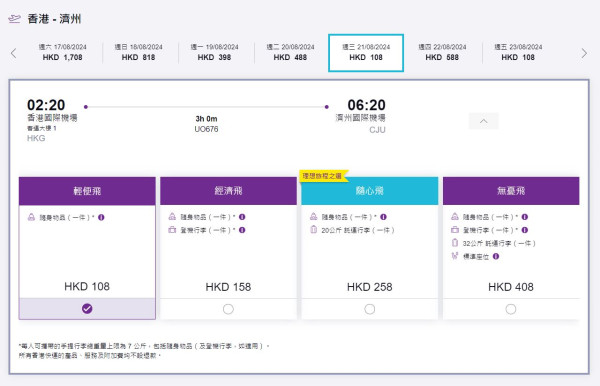This screenshot has width=600, height=386.
Task: Select the 21/08/2024 HKD 108 date tab
Action: pos(366,52)
